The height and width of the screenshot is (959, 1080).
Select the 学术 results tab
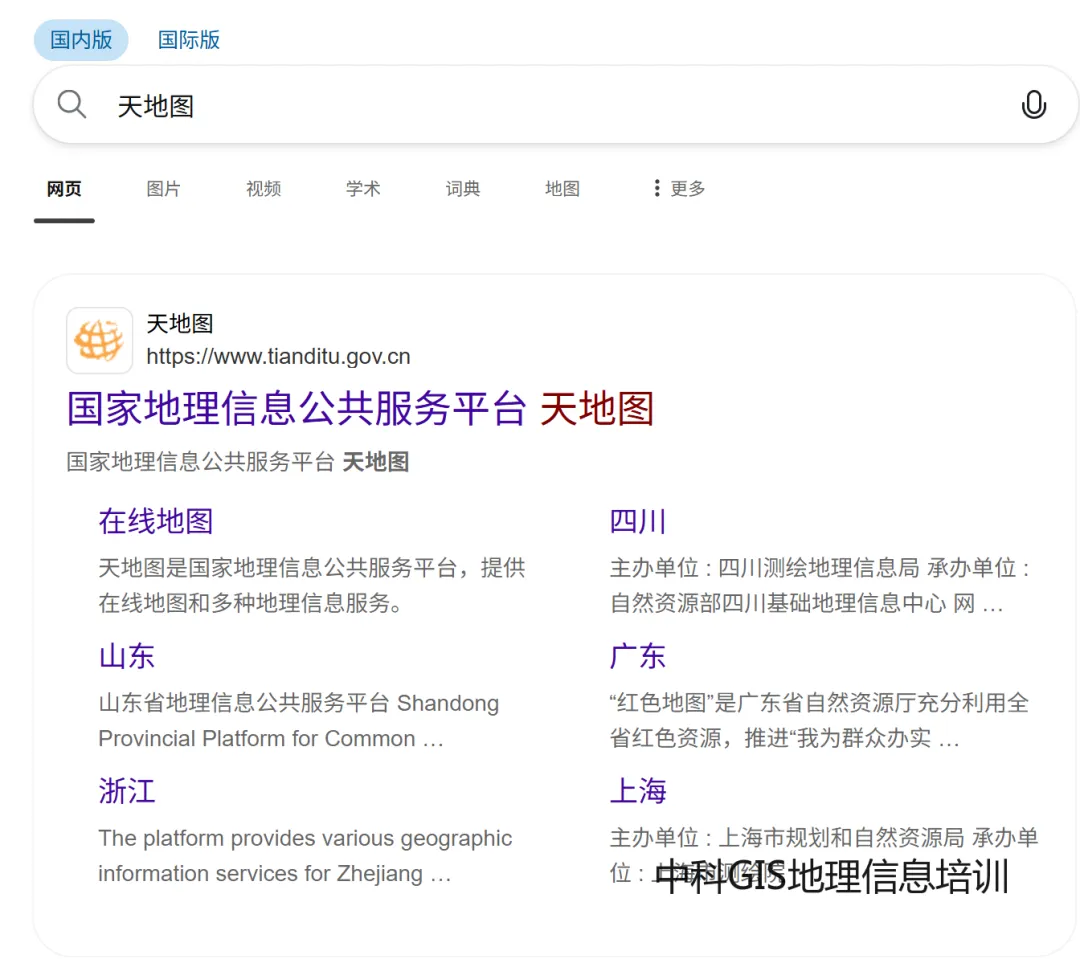point(363,189)
